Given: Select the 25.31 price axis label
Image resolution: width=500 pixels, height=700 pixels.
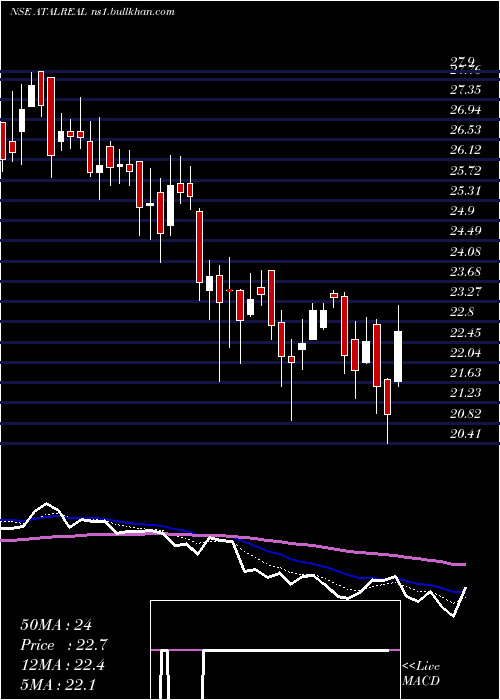Looking at the screenshot, I should pos(465,191).
